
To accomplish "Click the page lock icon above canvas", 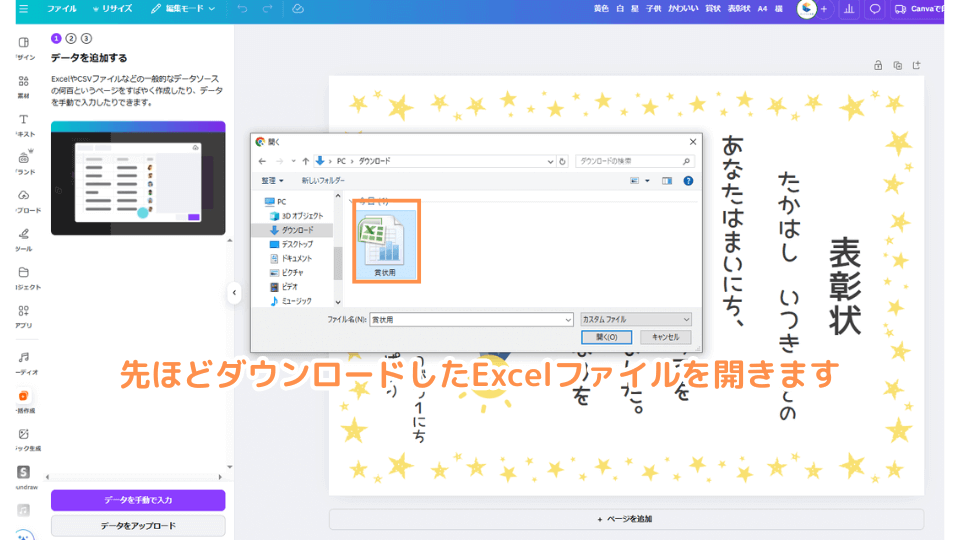I will (x=878, y=66).
